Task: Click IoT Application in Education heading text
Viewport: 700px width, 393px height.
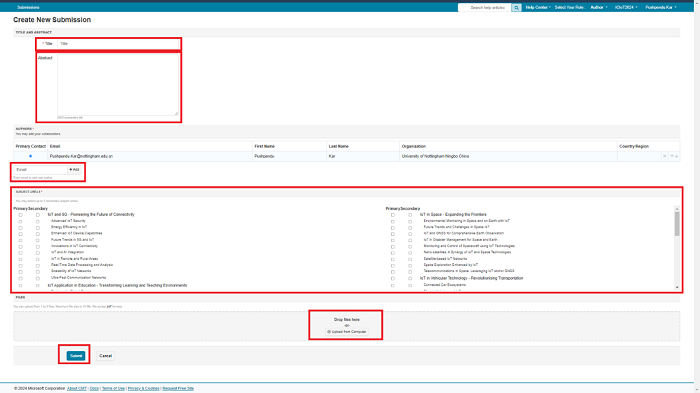Action: coord(117,285)
